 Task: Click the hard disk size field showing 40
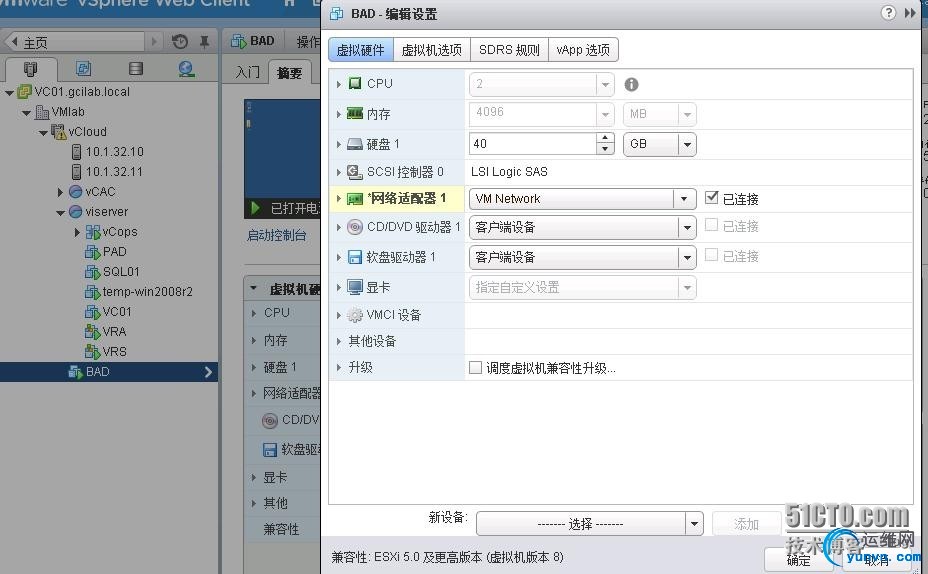(533, 144)
